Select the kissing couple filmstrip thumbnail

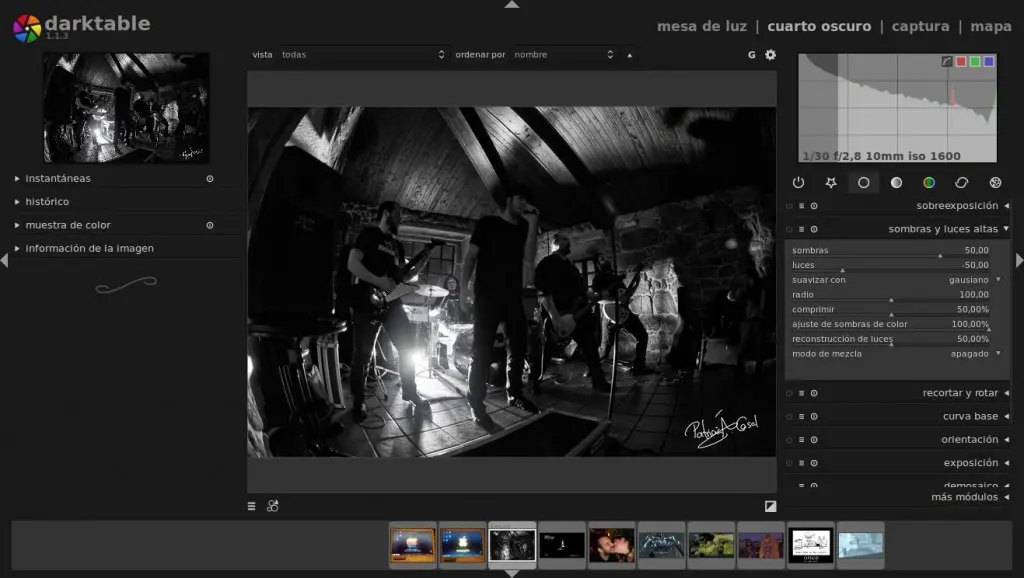point(611,545)
